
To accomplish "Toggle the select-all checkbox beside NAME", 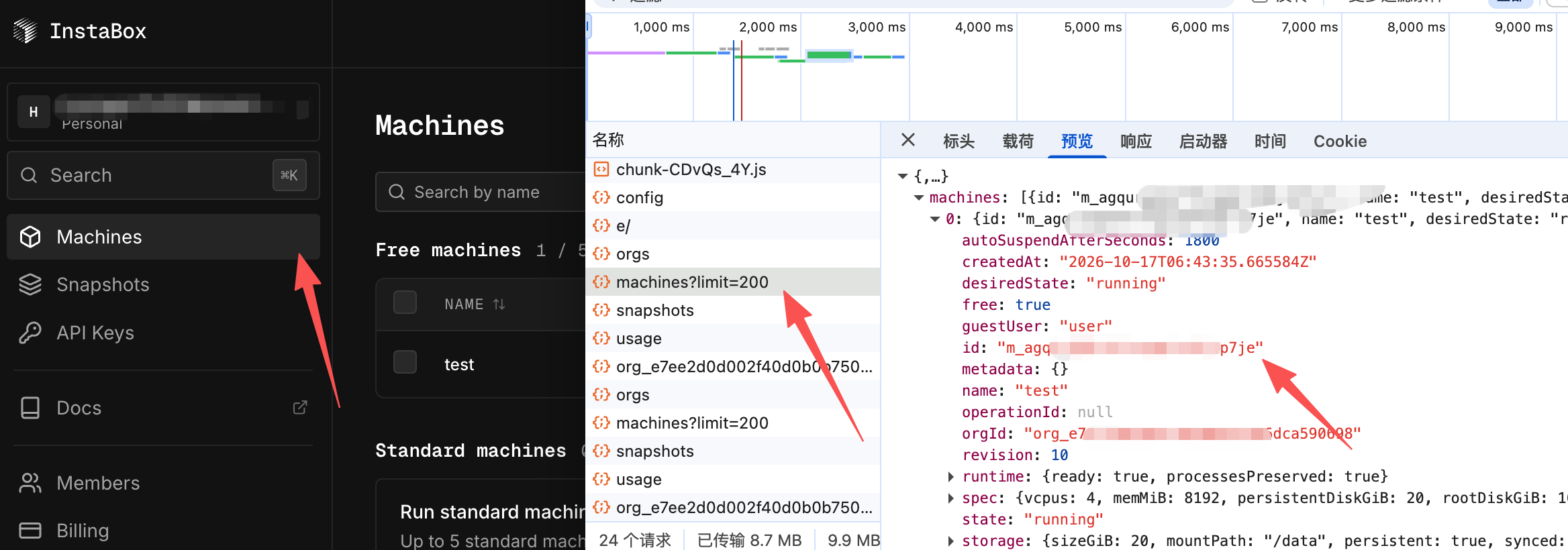I will click(405, 302).
